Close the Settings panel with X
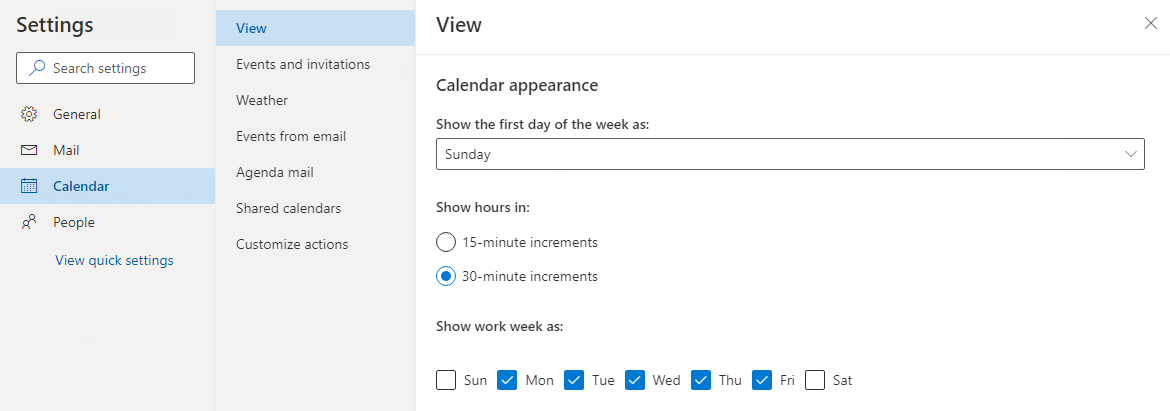This screenshot has height=411, width=1170. tap(1151, 24)
